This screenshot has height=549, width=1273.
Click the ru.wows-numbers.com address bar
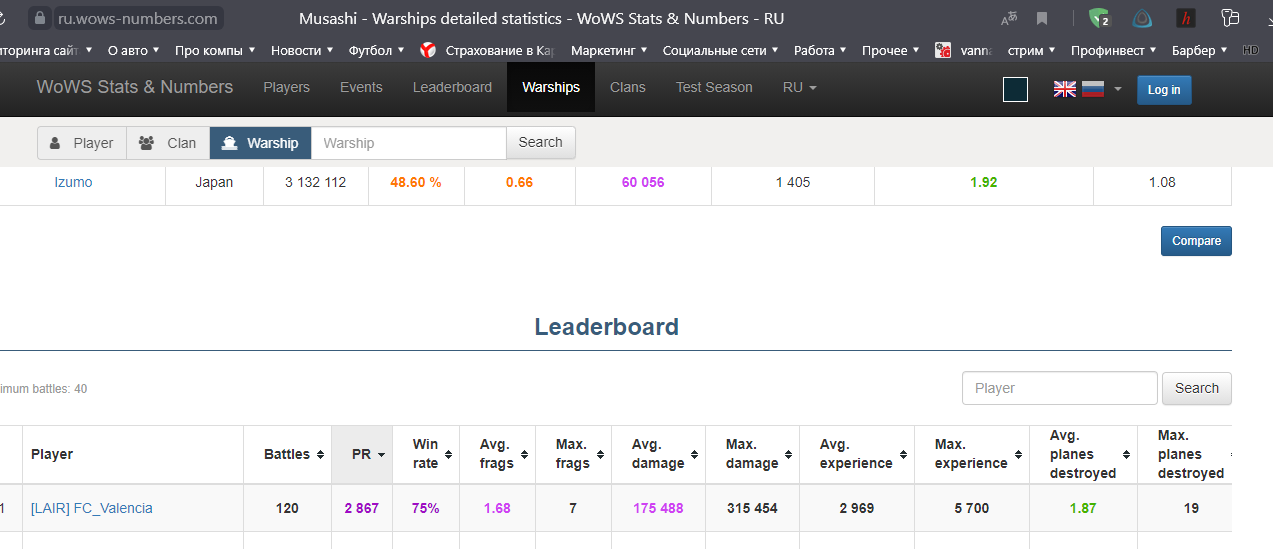coord(139,18)
